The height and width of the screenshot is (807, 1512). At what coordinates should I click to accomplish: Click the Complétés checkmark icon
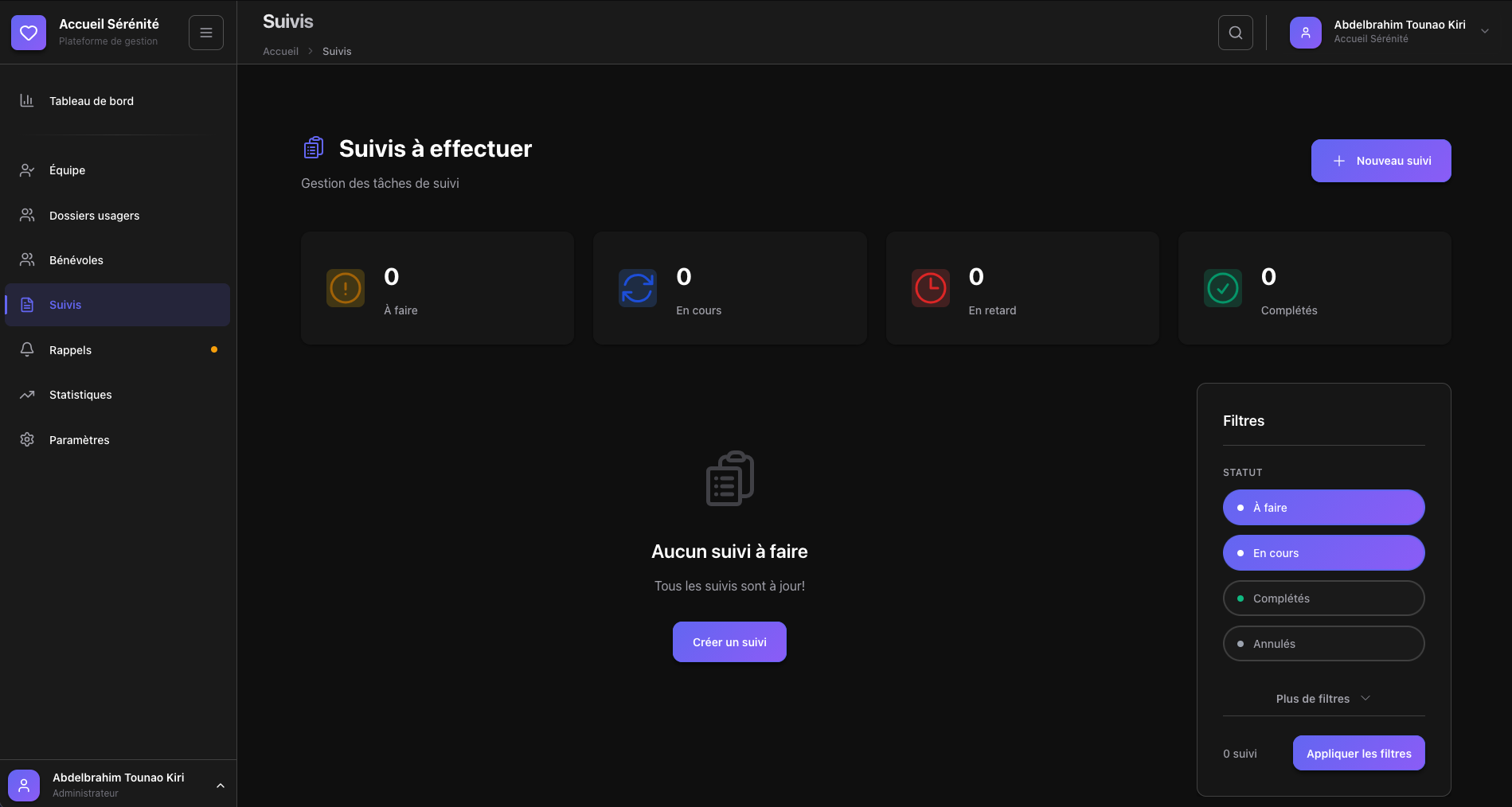(x=1223, y=288)
